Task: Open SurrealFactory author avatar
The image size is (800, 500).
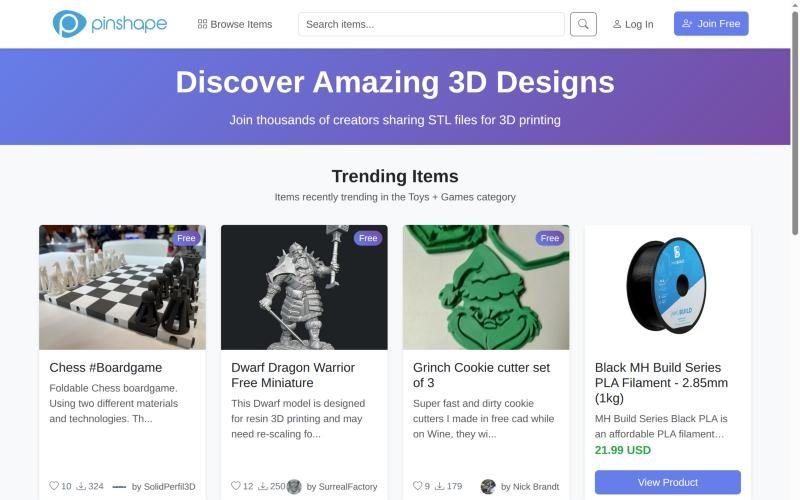Action: (x=294, y=486)
